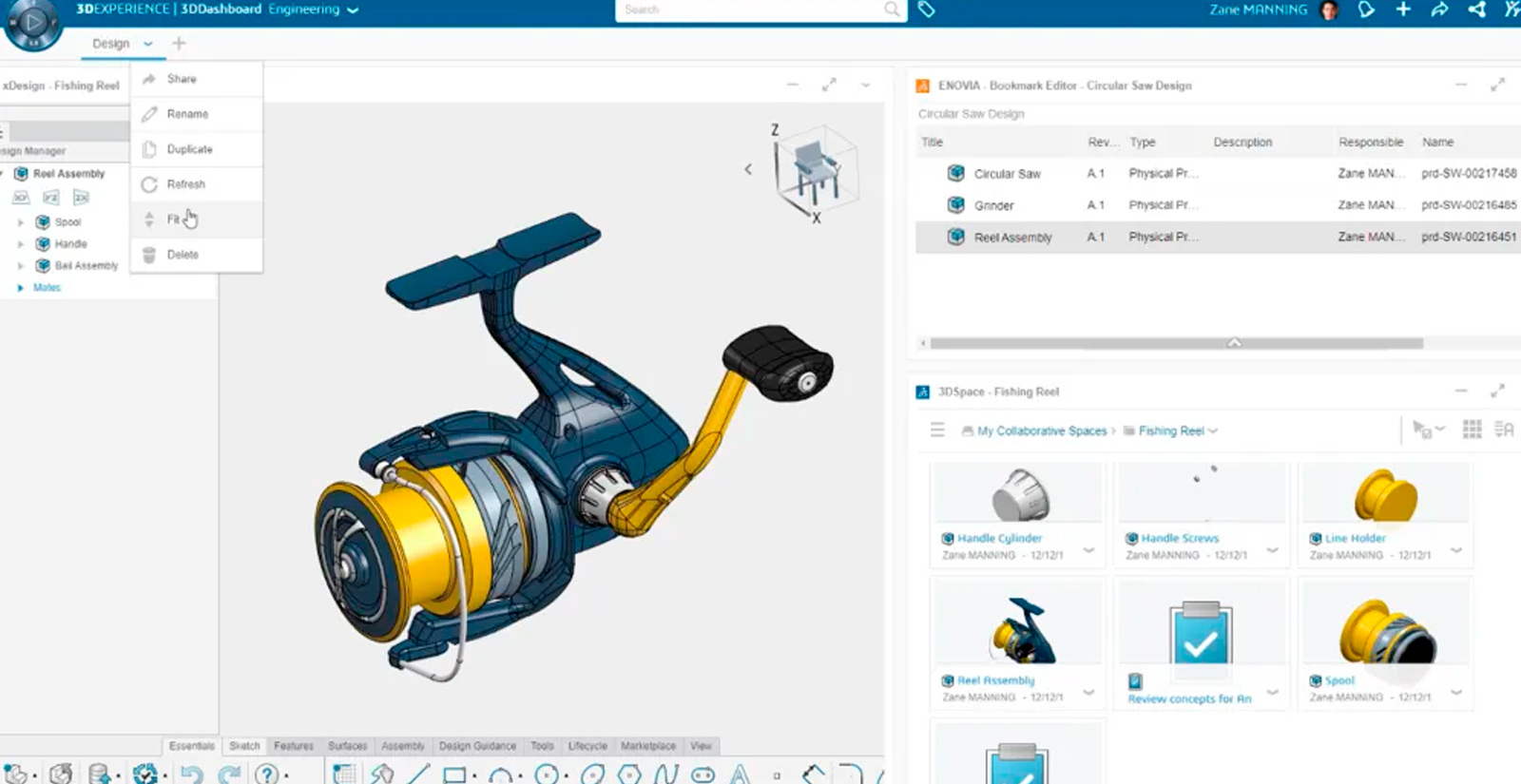Switch to the Design Guidance tab
The width and height of the screenshot is (1521, 784).
tap(477, 746)
